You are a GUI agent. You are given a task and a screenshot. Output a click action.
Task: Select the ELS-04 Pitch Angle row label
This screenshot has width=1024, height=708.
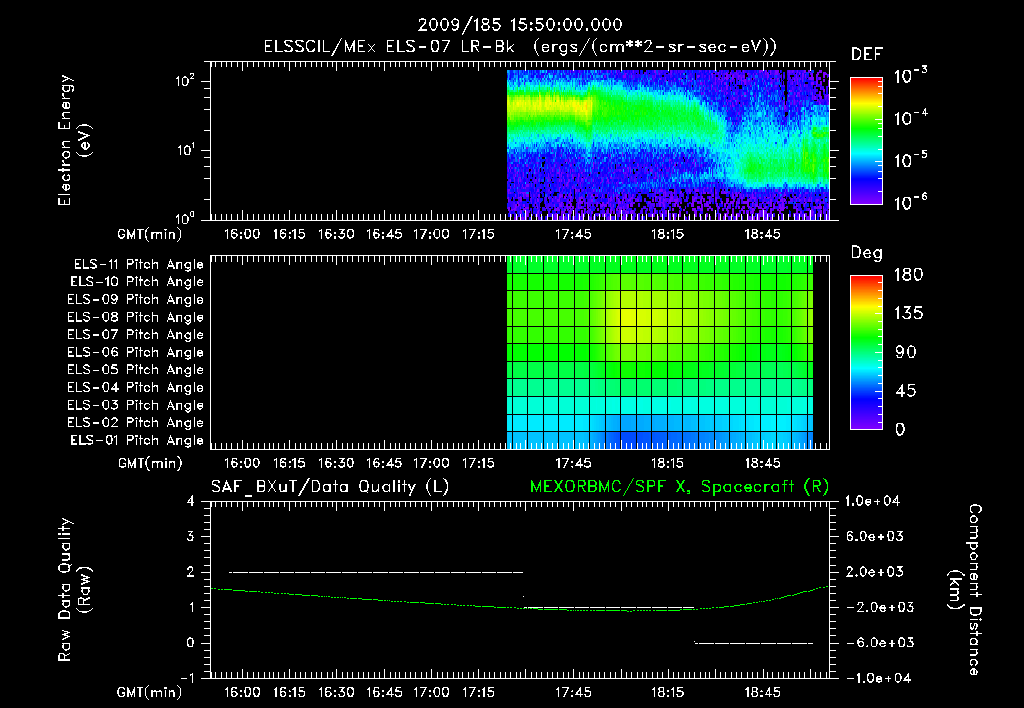click(x=136, y=387)
